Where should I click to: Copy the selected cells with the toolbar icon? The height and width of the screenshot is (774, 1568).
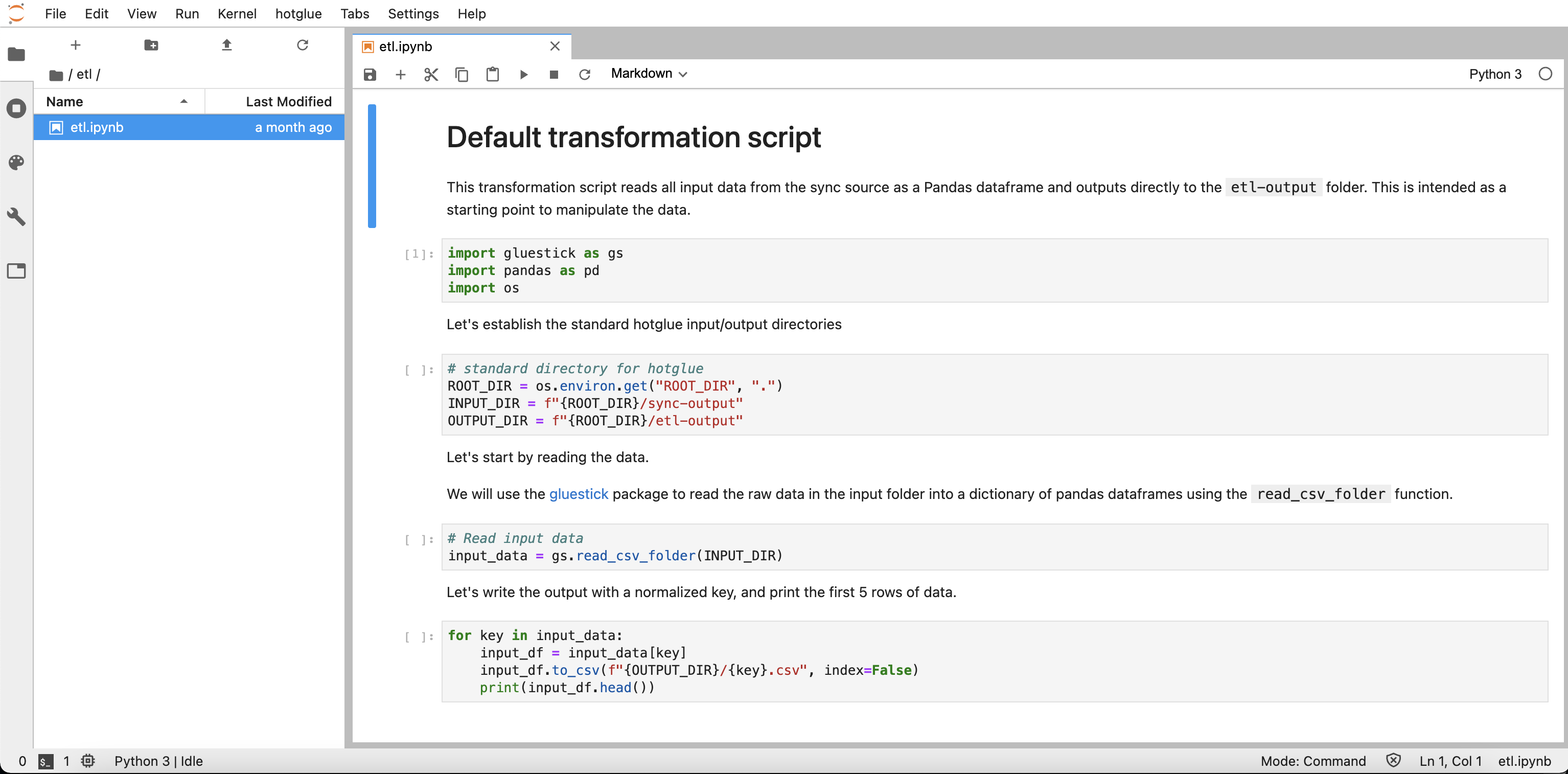pos(462,74)
